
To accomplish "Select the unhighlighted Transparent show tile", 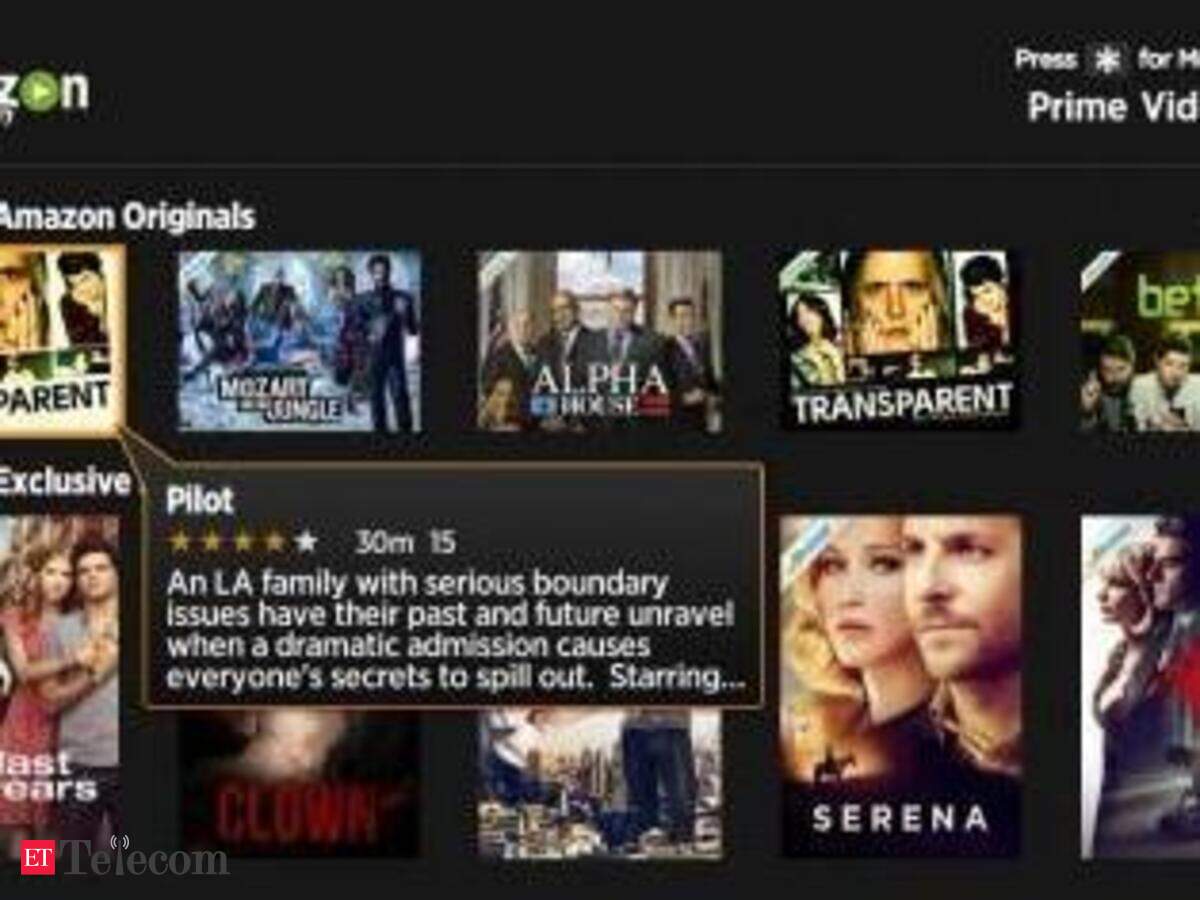I will pyautogui.click(x=899, y=340).
